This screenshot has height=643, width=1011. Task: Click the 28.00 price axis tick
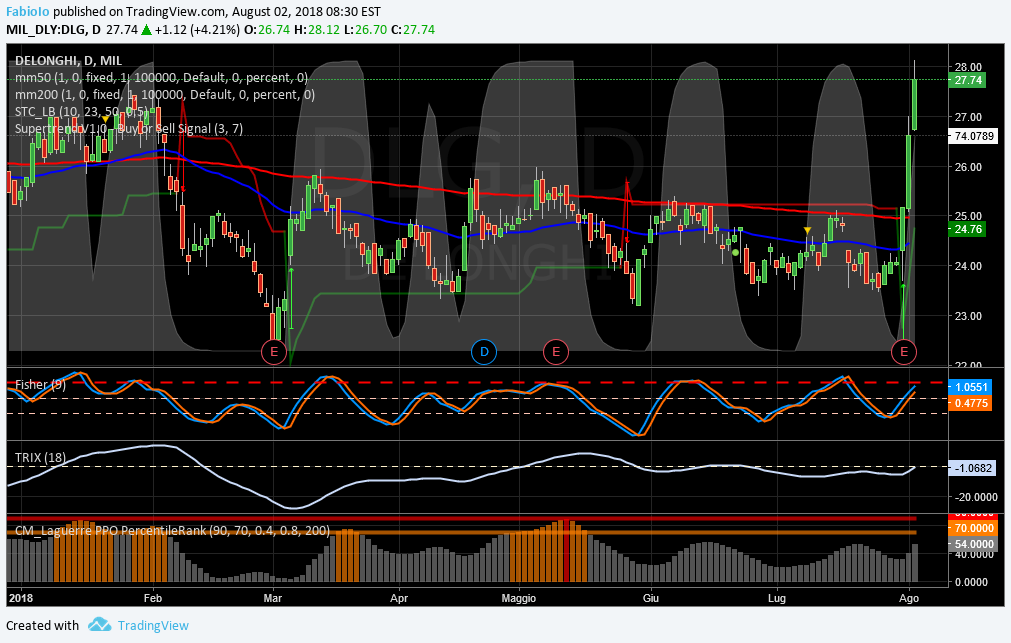coord(968,67)
